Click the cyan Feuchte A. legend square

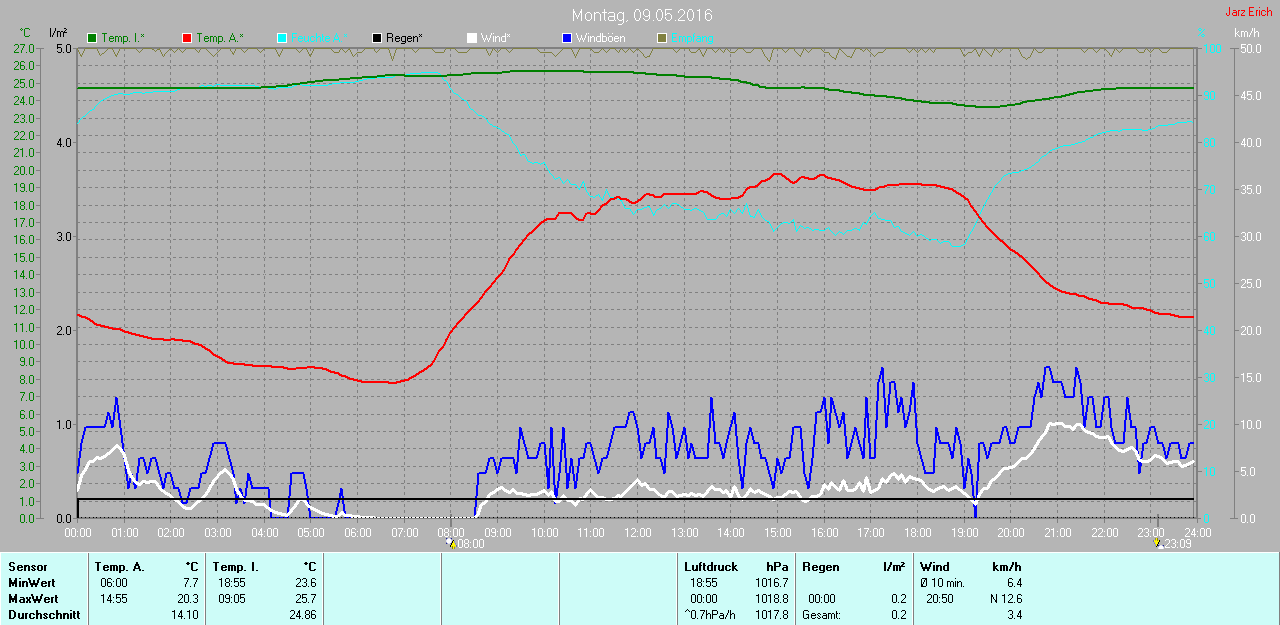tap(282, 38)
